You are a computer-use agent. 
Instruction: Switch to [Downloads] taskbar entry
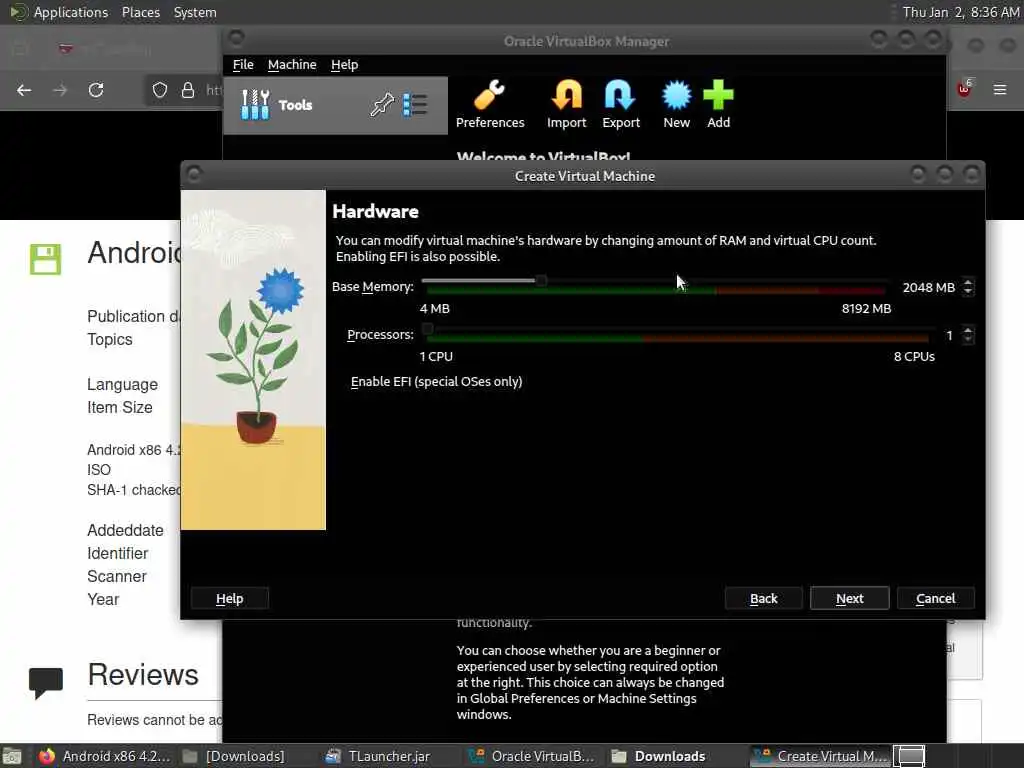pos(234,756)
